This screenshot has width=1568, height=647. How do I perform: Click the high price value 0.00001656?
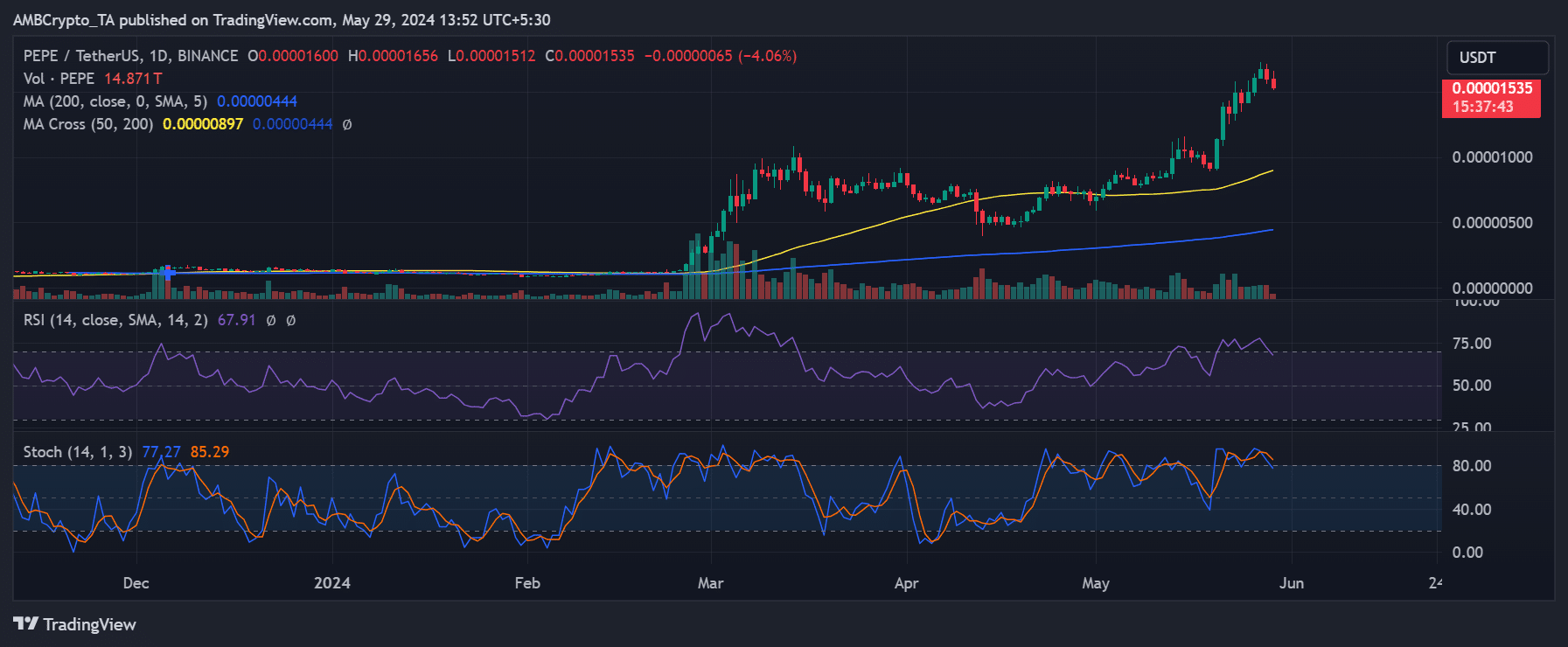(x=398, y=56)
